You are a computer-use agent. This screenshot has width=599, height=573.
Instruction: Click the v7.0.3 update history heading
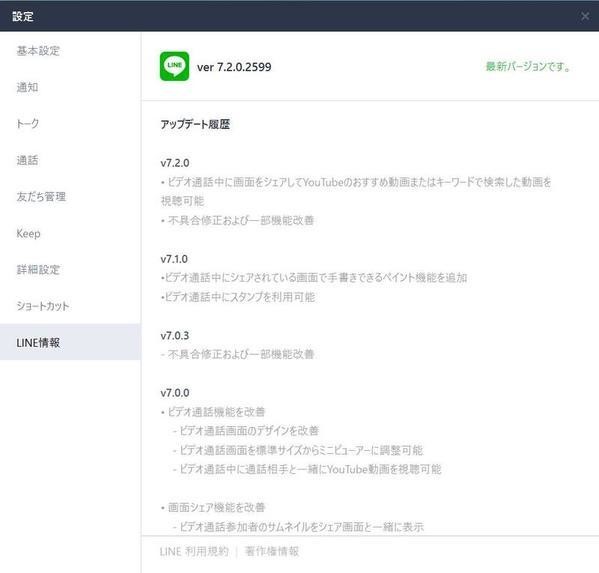point(175,336)
